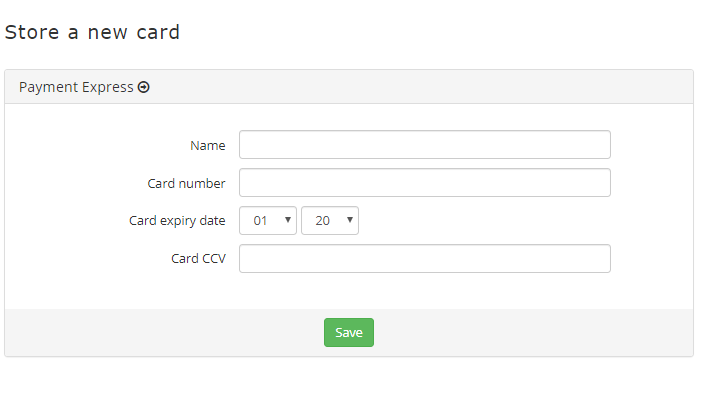Save the new card details
This screenshot has width=715, height=395.
(349, 333)
